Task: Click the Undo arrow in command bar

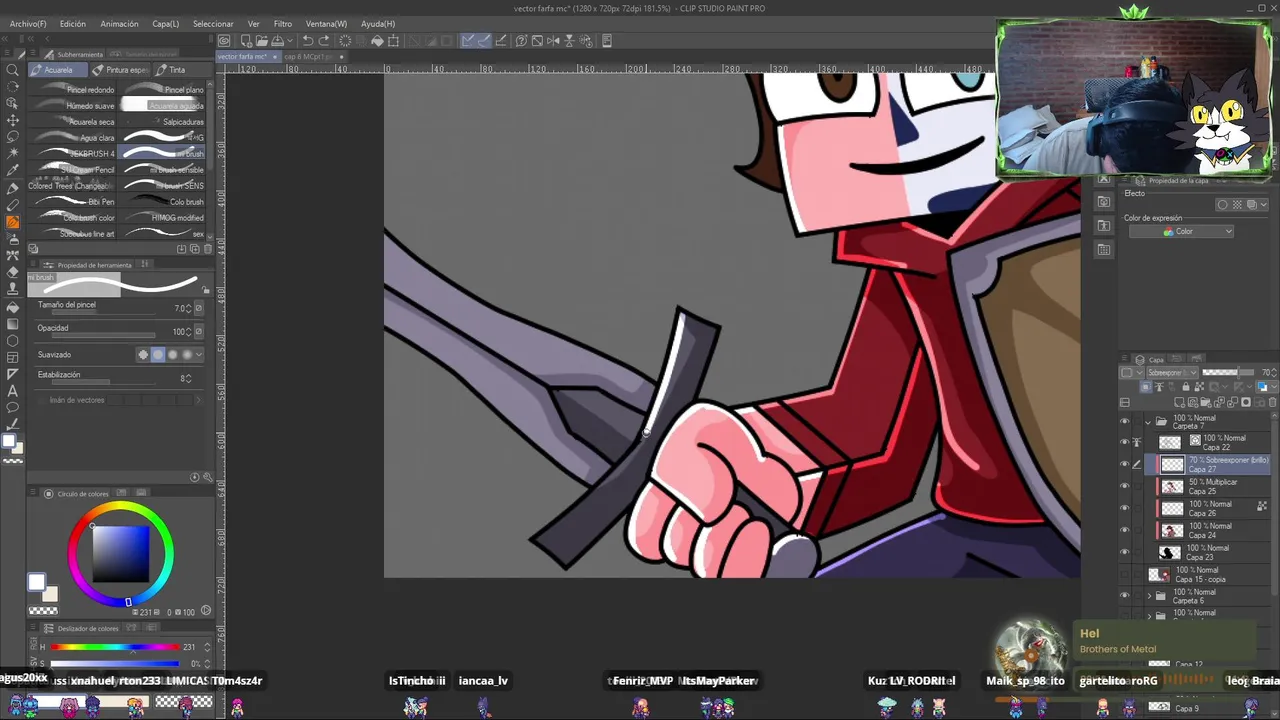Action: tap(308, 41)
